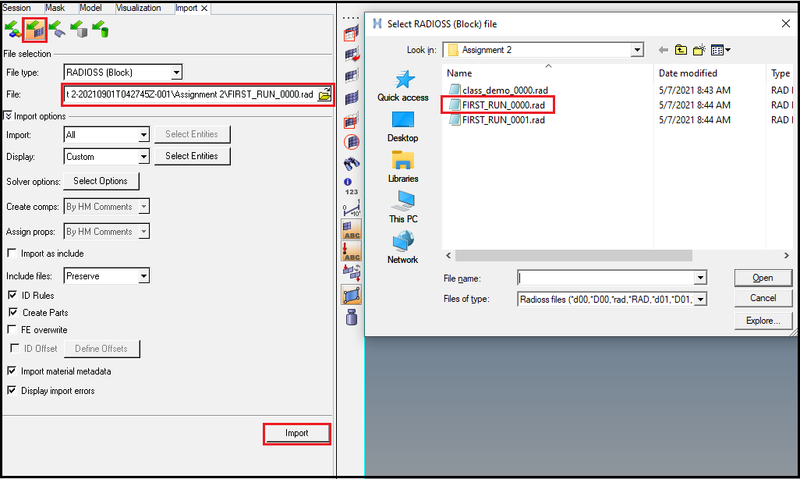Click the Open button in file dialog

(x=763, y=278)
